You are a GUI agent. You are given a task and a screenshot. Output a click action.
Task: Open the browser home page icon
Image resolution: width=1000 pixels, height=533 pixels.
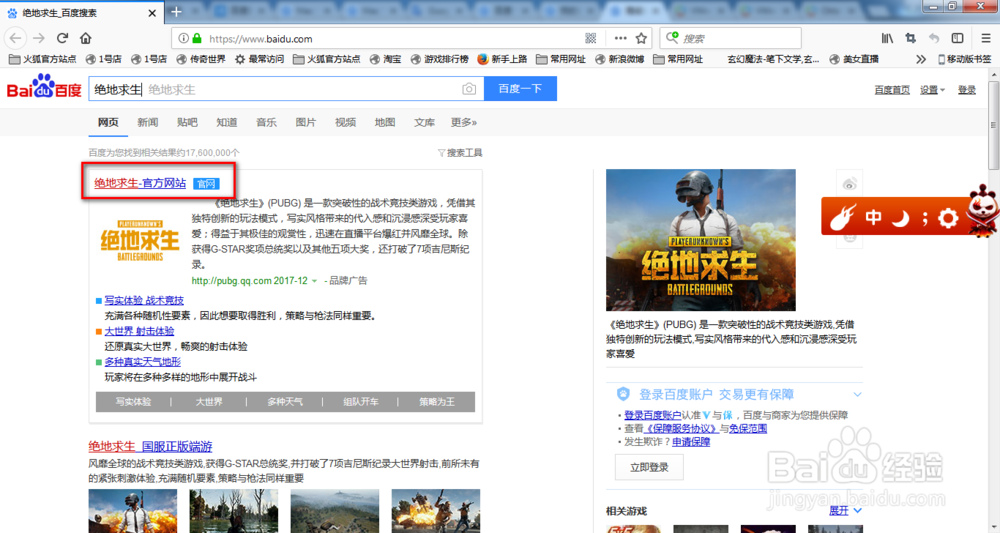(x=85, y=38)
